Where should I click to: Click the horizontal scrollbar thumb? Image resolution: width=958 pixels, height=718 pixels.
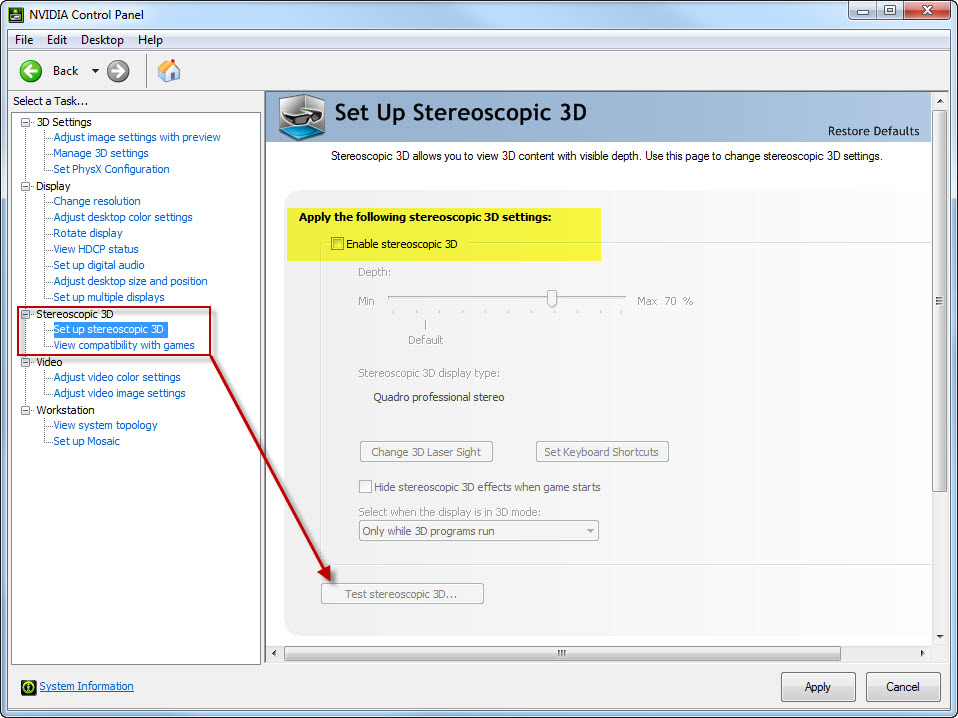click(x=562, y=653)
